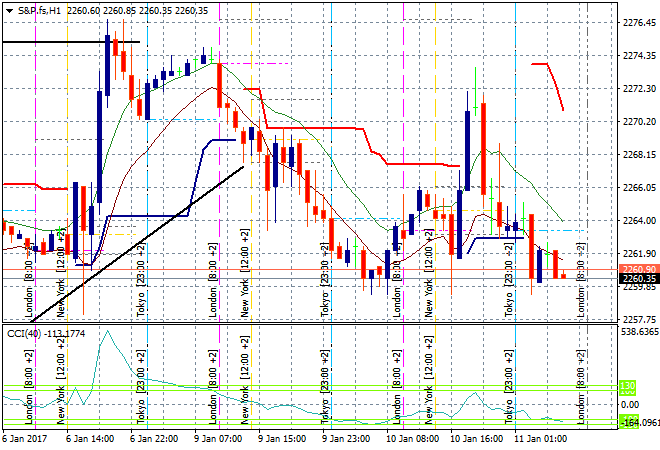
Task: Click the black 2260.35 current price tag
Action: pos(638,279)
